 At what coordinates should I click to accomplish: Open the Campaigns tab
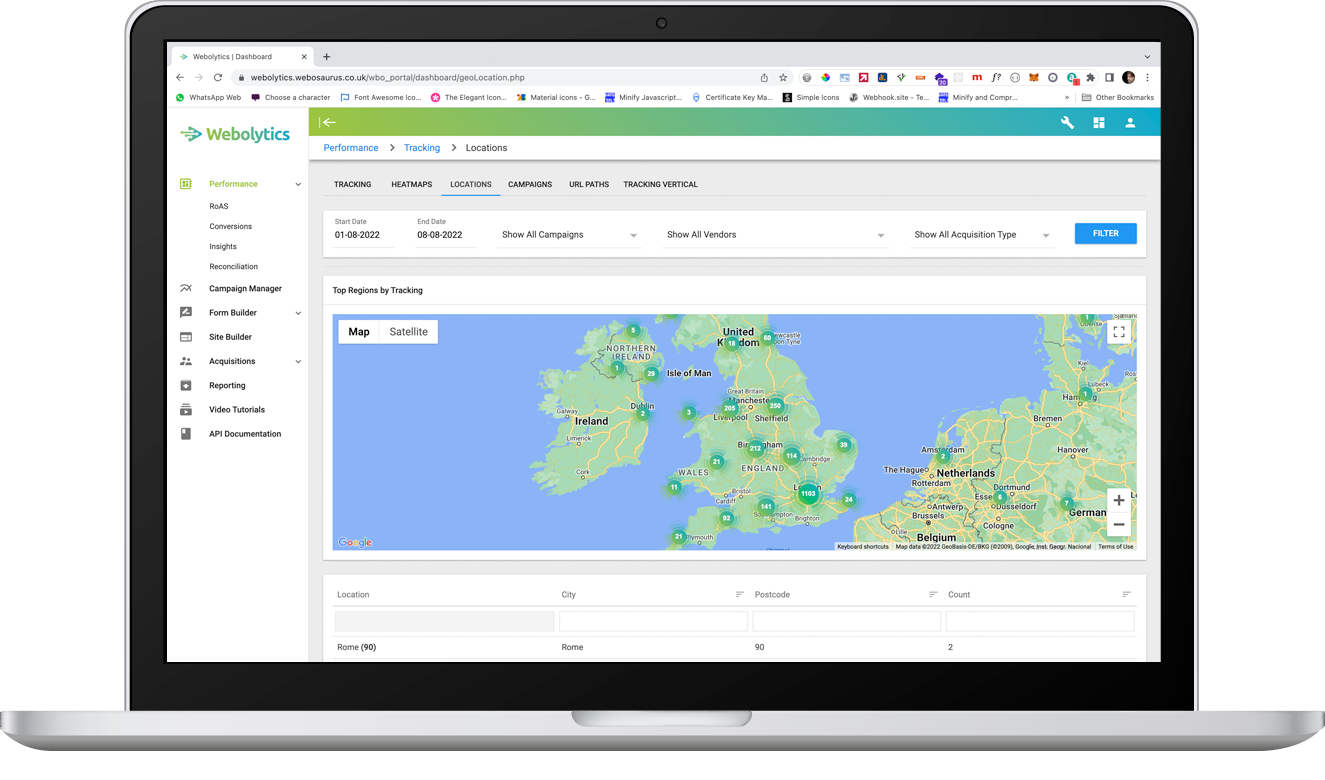click(529, 184)
